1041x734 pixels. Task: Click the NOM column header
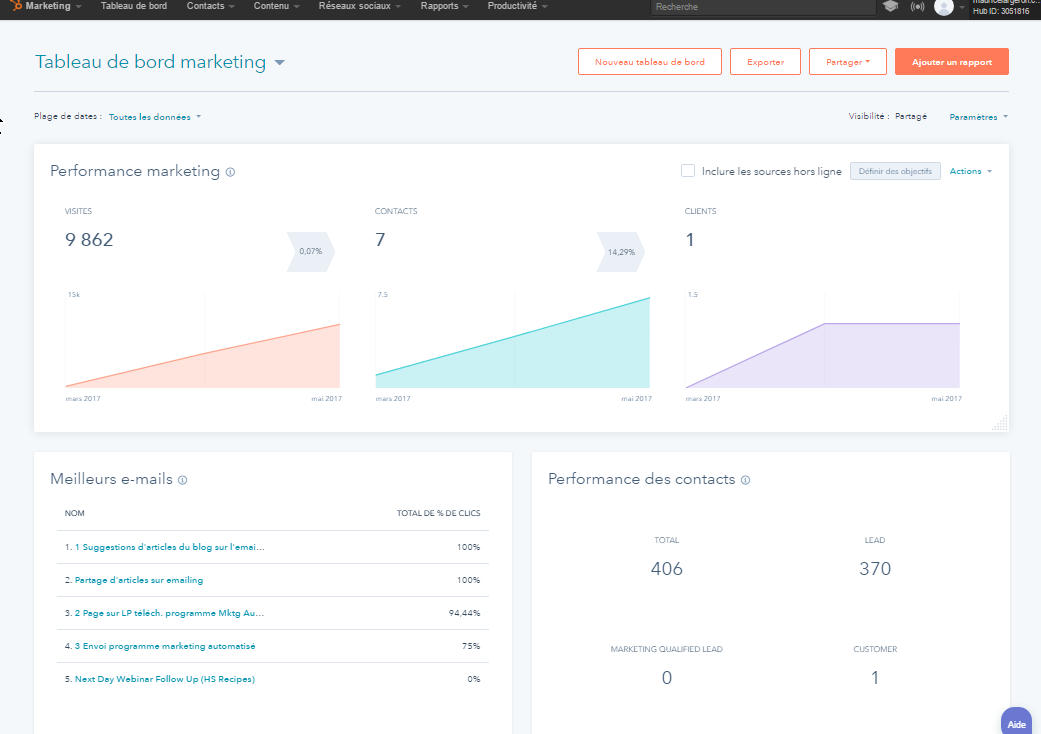[74, 513]
